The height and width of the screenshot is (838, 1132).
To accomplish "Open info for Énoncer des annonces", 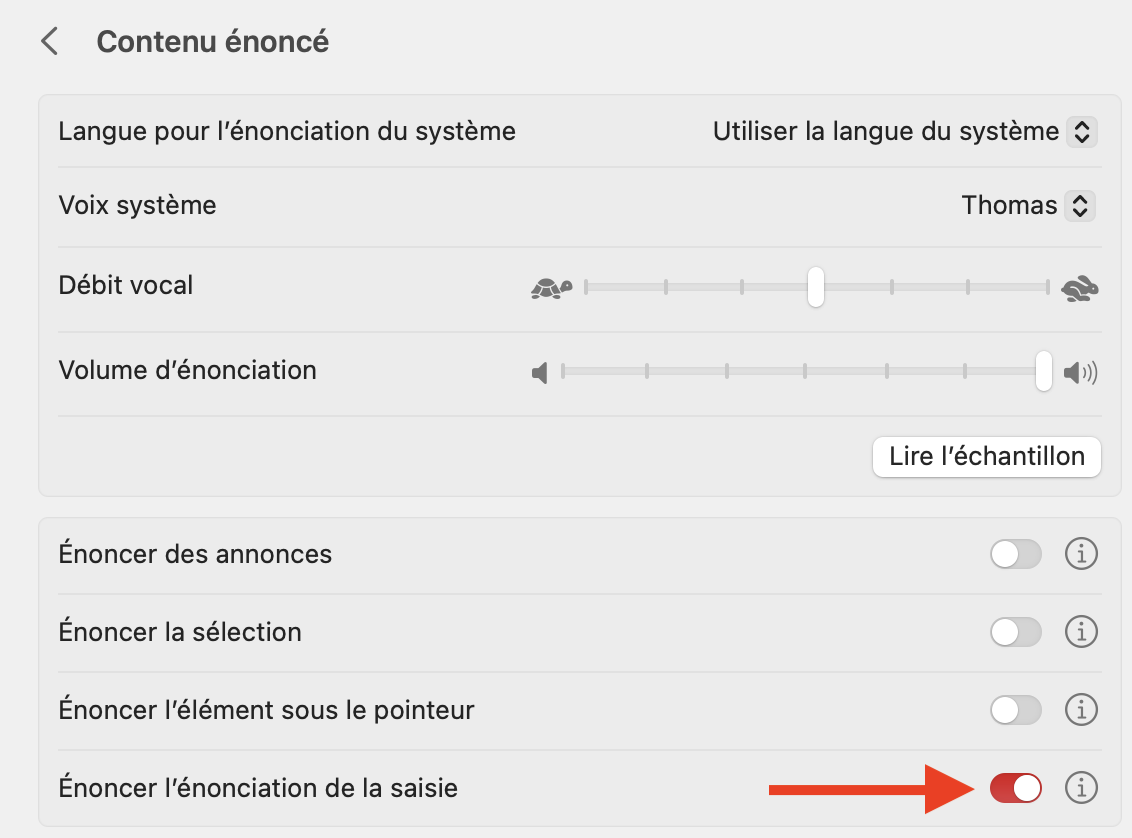I will pyautogui.click(x=1081, y=553).
